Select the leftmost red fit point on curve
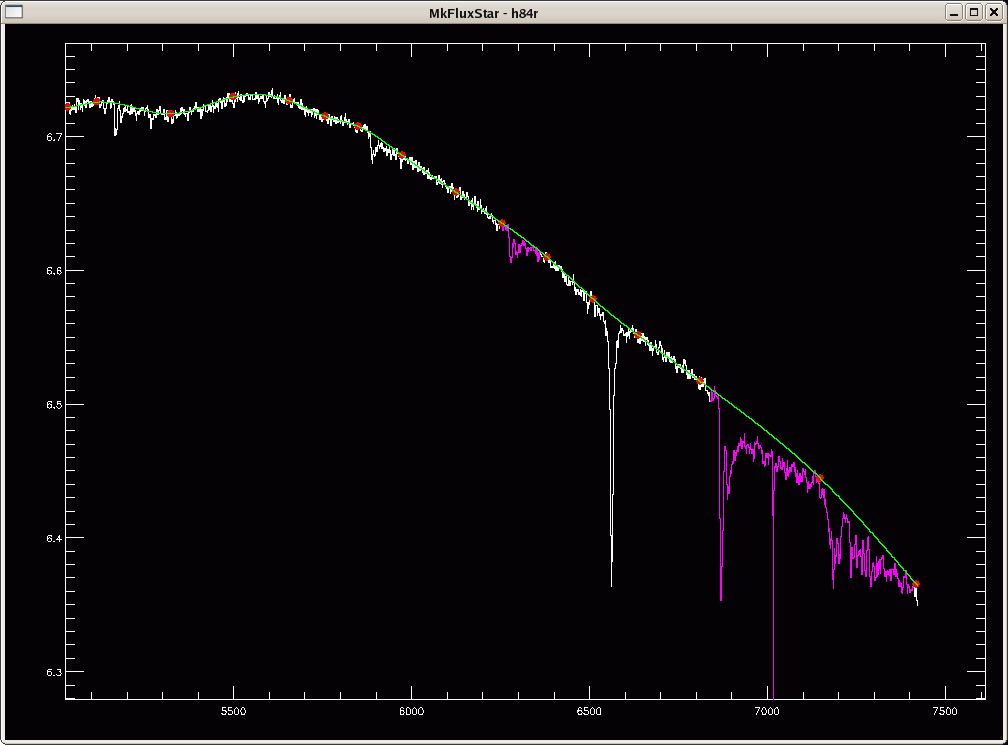The width and height of the screenshot is (1008, 745). tap(68, 106)
